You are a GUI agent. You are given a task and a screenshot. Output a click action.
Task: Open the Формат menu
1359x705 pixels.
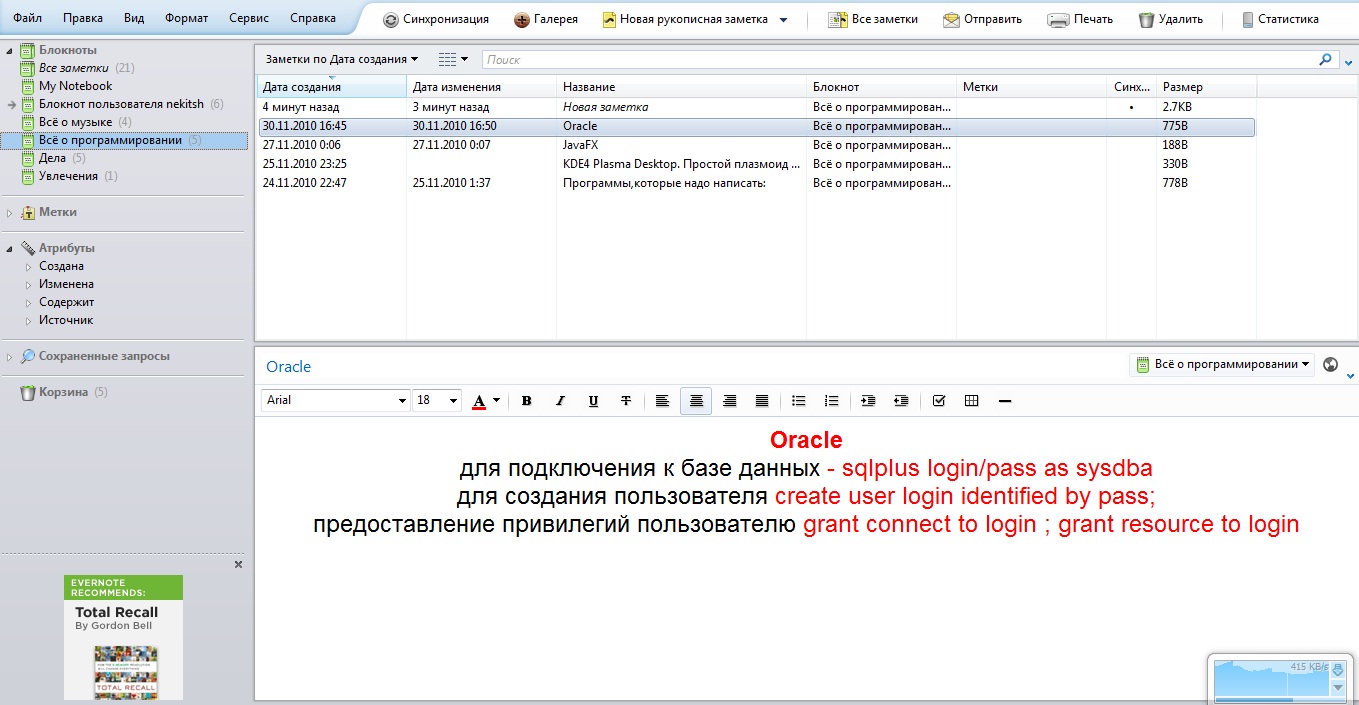(x=186, y=18)
